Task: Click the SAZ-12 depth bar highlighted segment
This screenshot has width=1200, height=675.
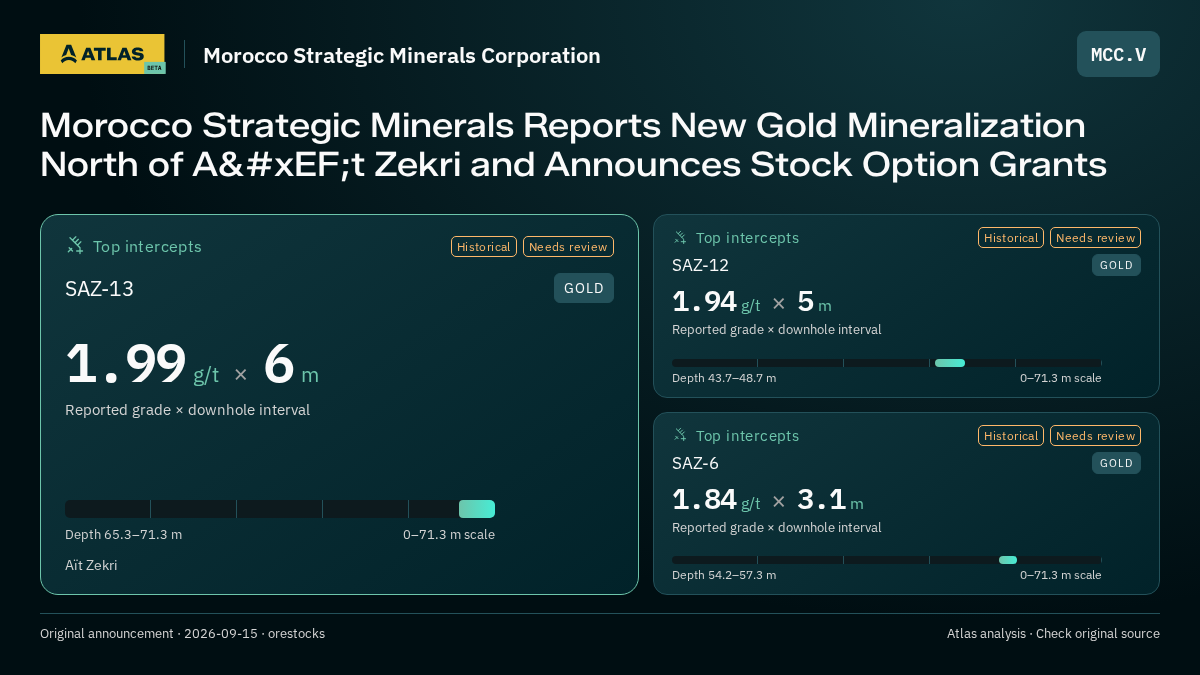Action: 950,363
